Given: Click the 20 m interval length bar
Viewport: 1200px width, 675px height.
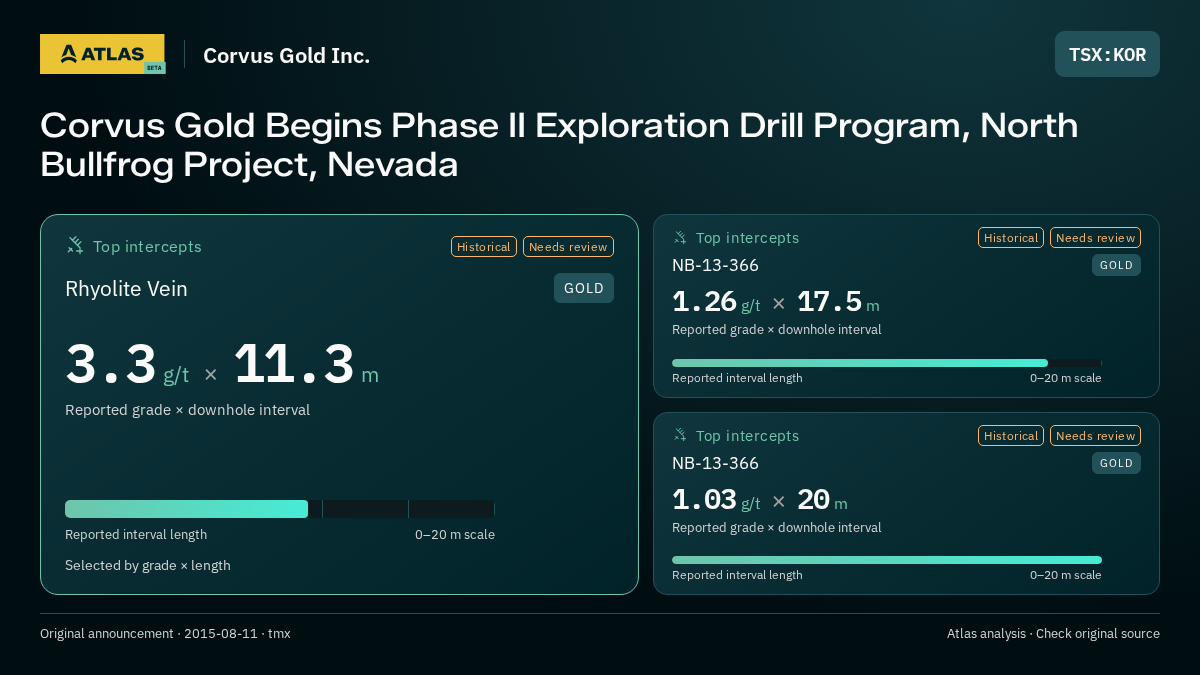Looking at the screenshot, I should pyautogui.click(x=887, y=560).
